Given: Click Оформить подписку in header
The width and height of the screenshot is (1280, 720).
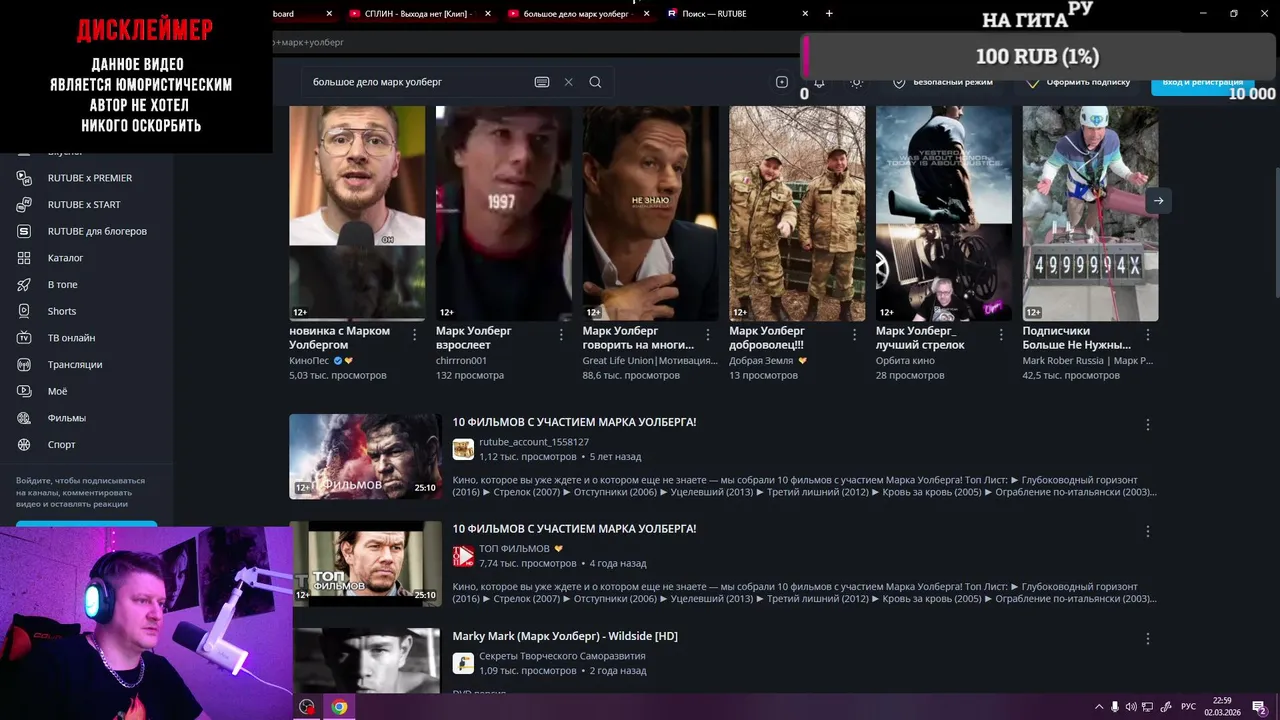Looking at the screenshot, I should tap(1079, 82).
